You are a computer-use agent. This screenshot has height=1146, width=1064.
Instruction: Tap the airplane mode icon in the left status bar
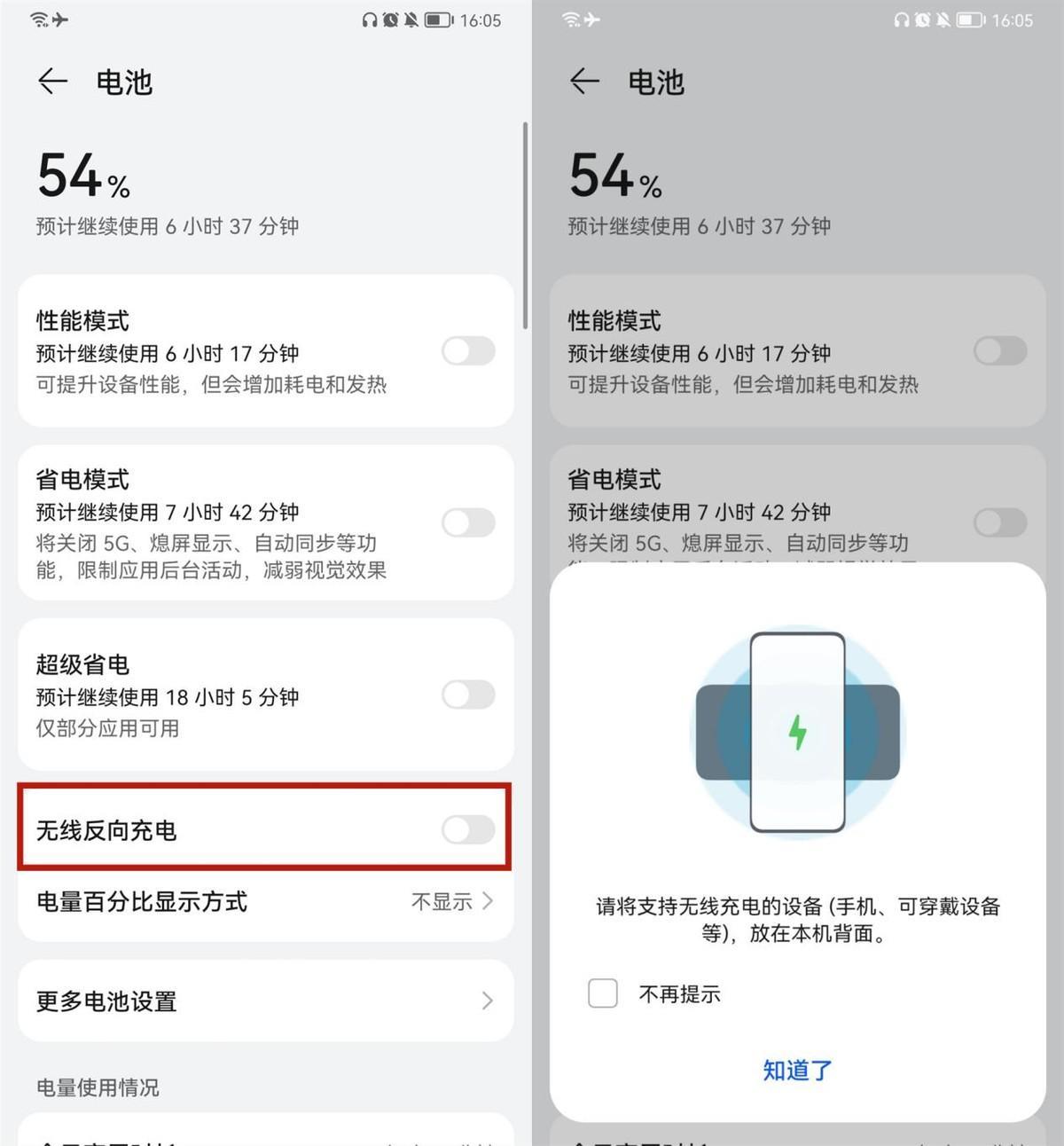click(60, 20)
